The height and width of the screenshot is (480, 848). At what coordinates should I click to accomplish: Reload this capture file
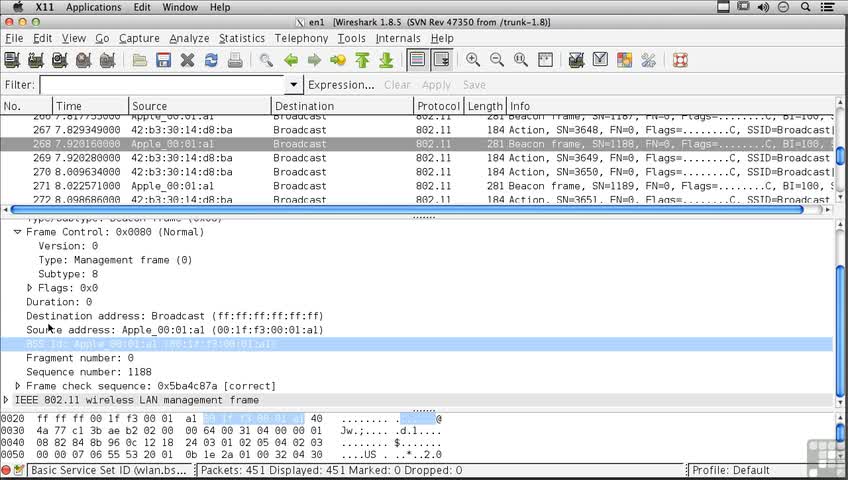tap(211, 60)
